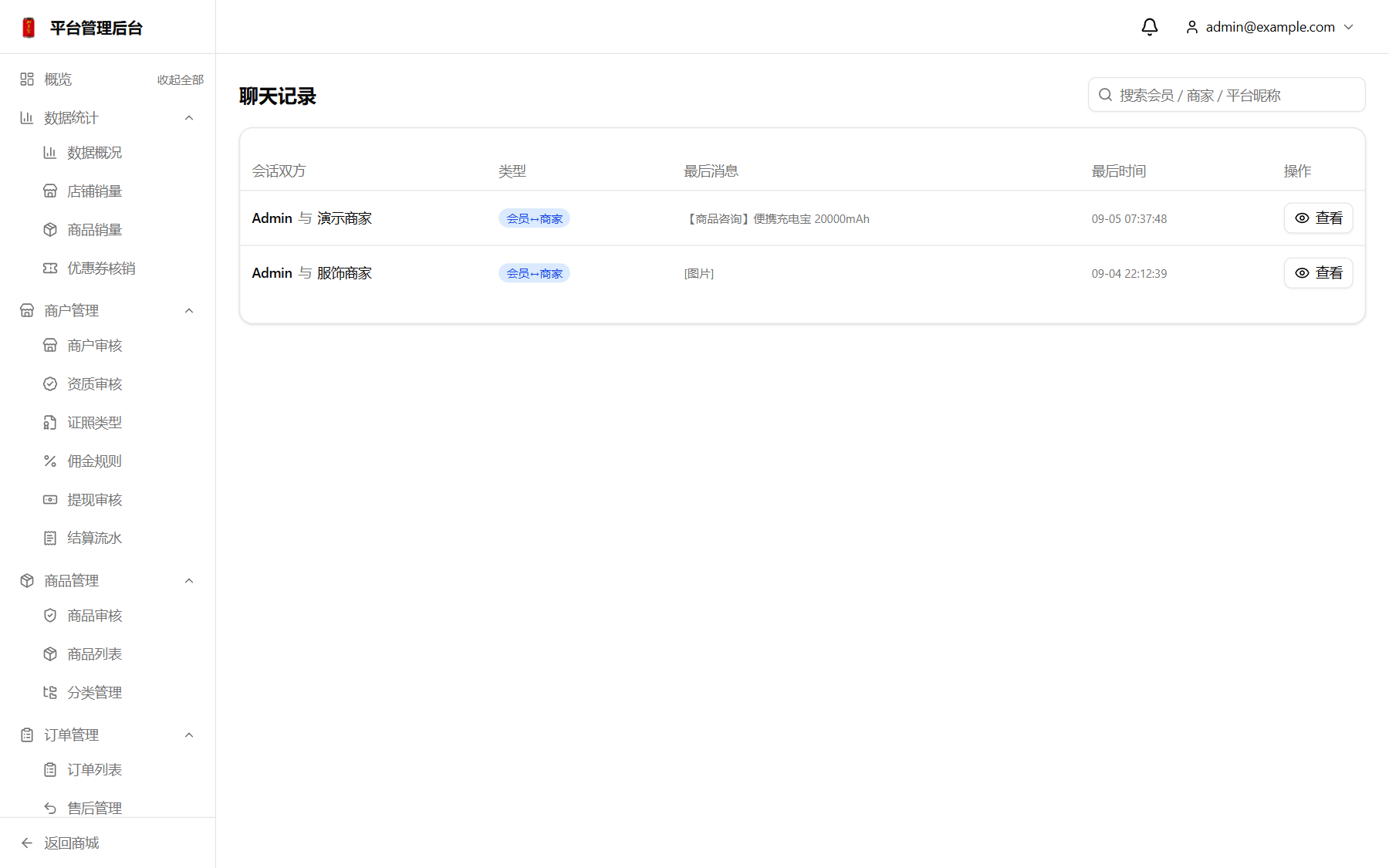1389x868 pixels.
Task: Click the 商品销量 box icon
Action: click(x=50, y=229)
